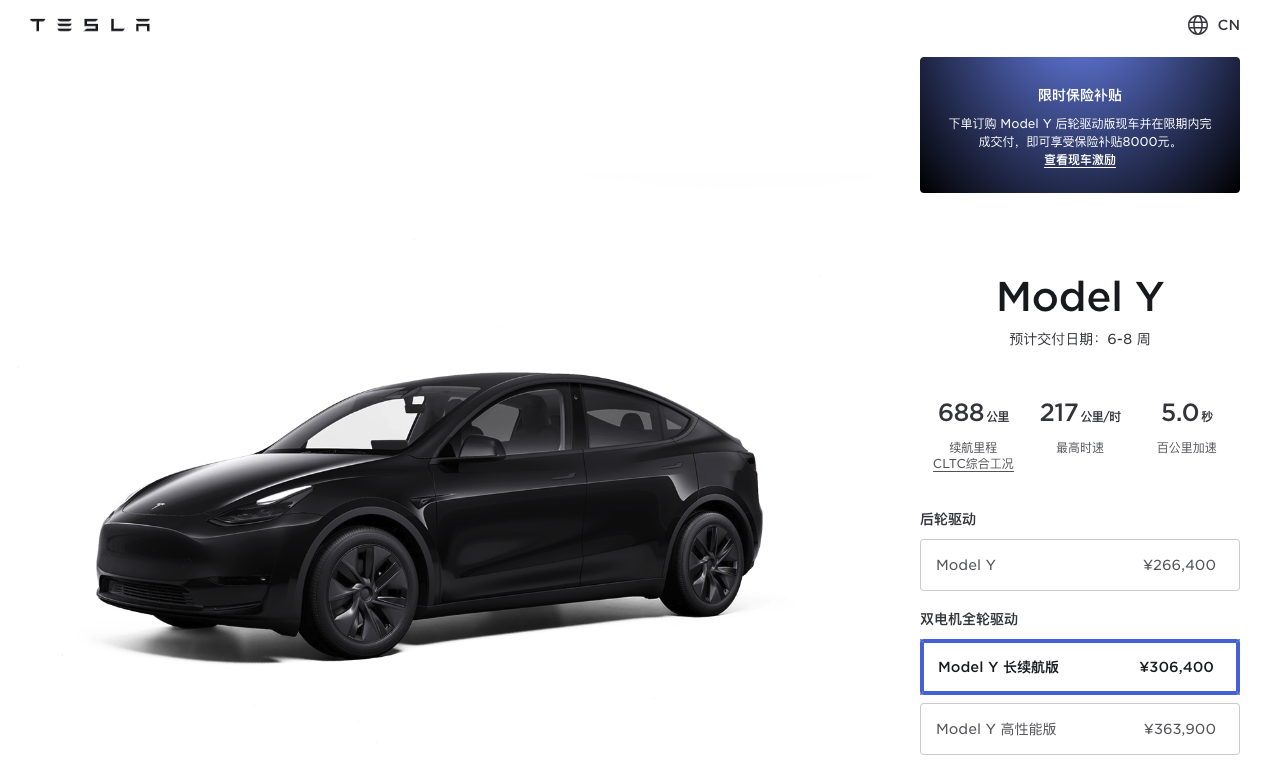Open the globe language selector icon
Viewport: 1269px width, 779px height.
pos(1197,25)
